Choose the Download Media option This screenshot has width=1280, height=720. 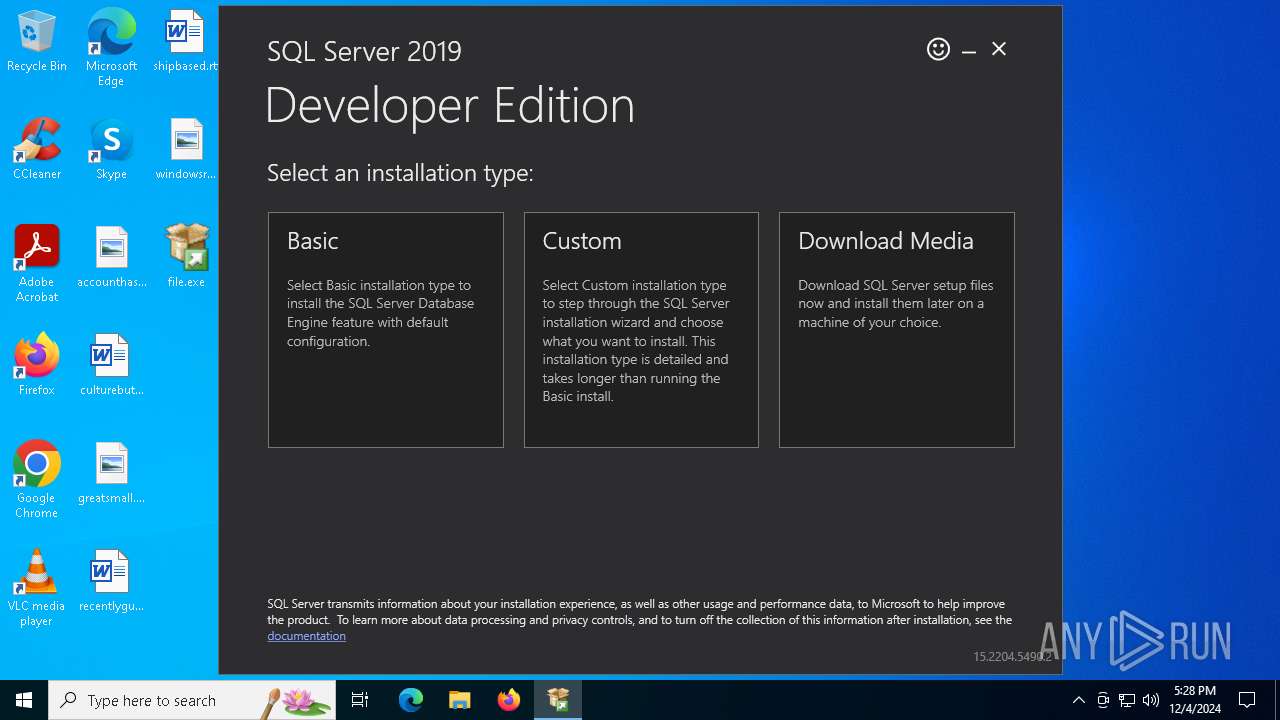[897, 329]
